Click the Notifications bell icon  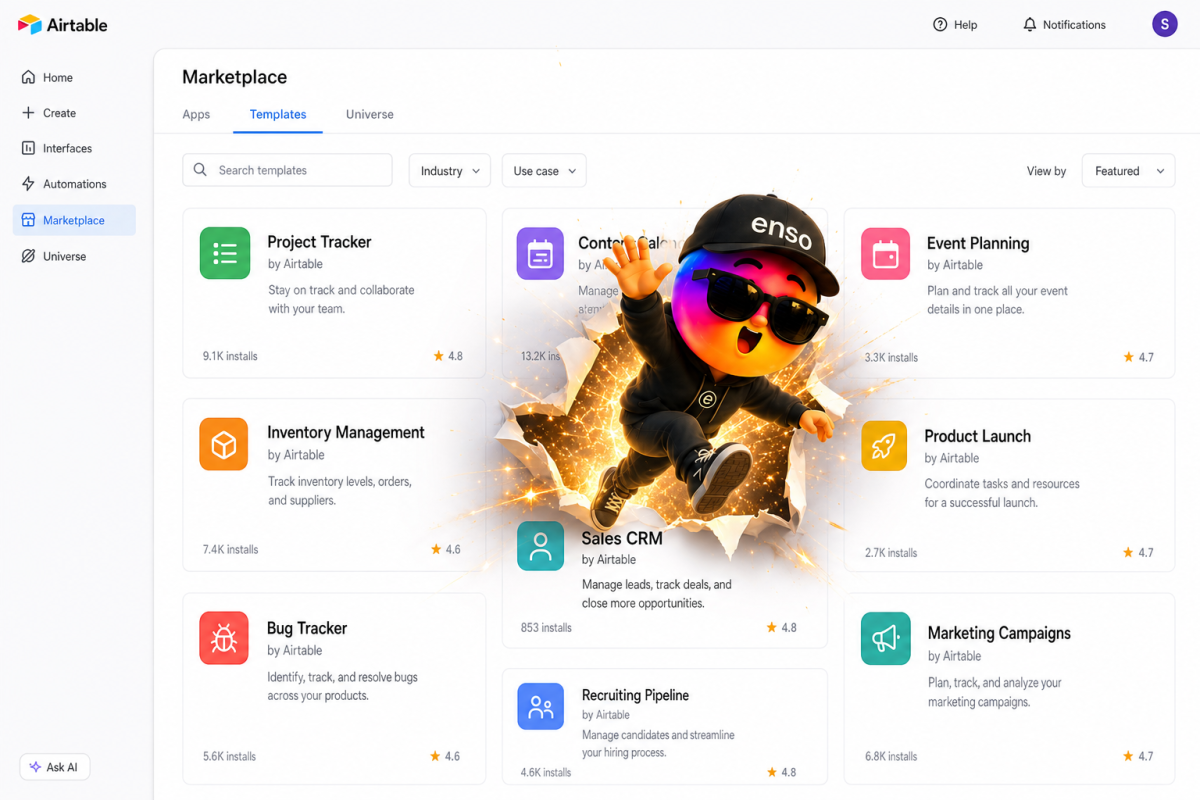tap(1030, 25)
